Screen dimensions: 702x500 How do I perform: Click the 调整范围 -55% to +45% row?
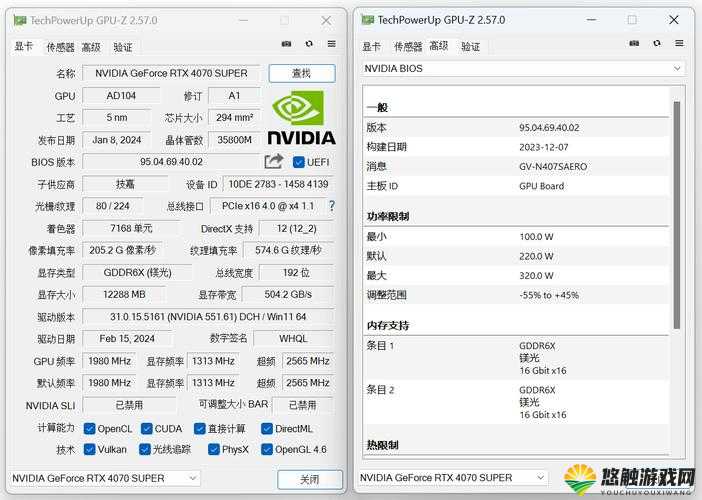(x=517, y=295)
